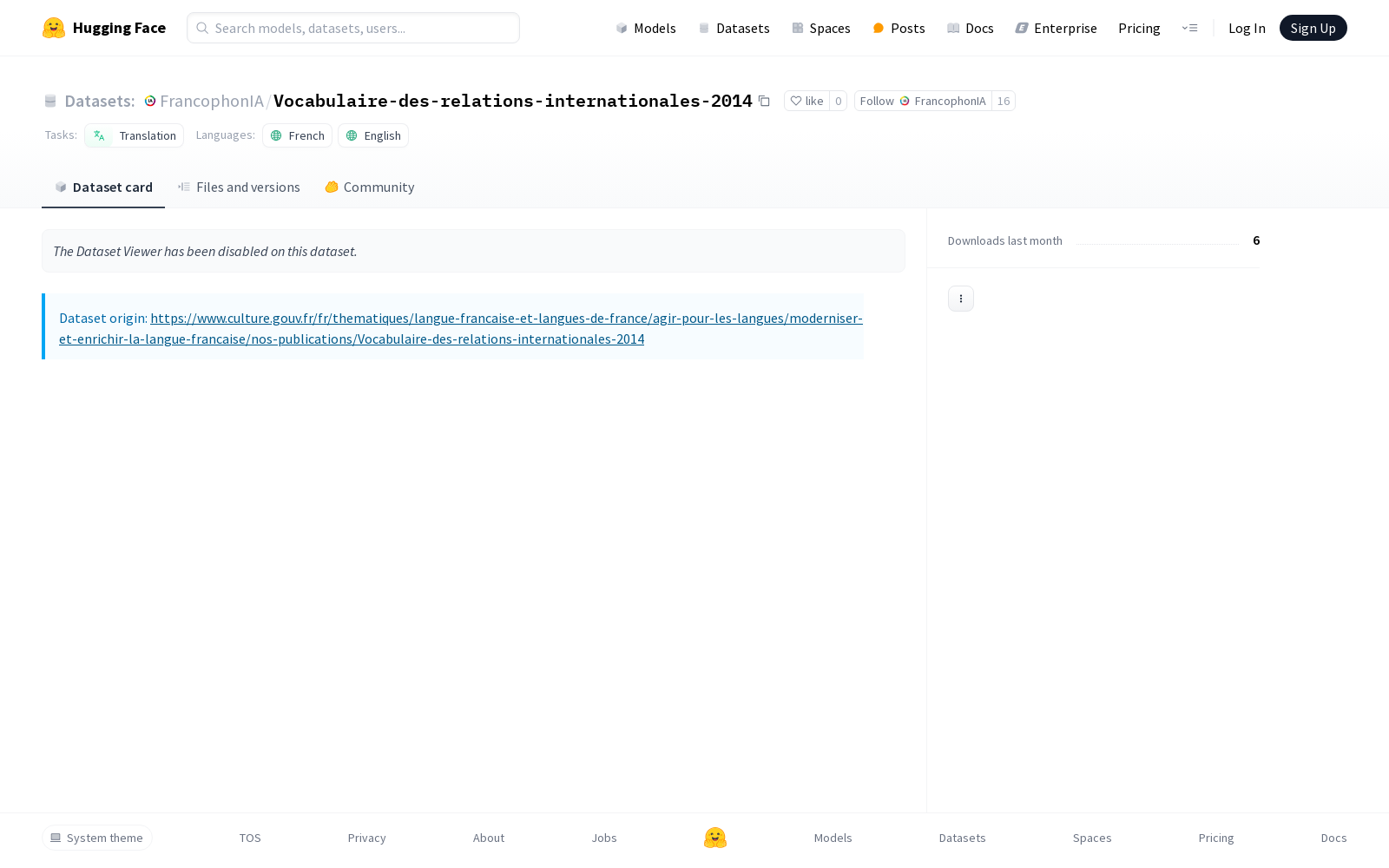Open the Privacy footer link
This screenshot has width=1389, height=868.
tap(366, 838)
